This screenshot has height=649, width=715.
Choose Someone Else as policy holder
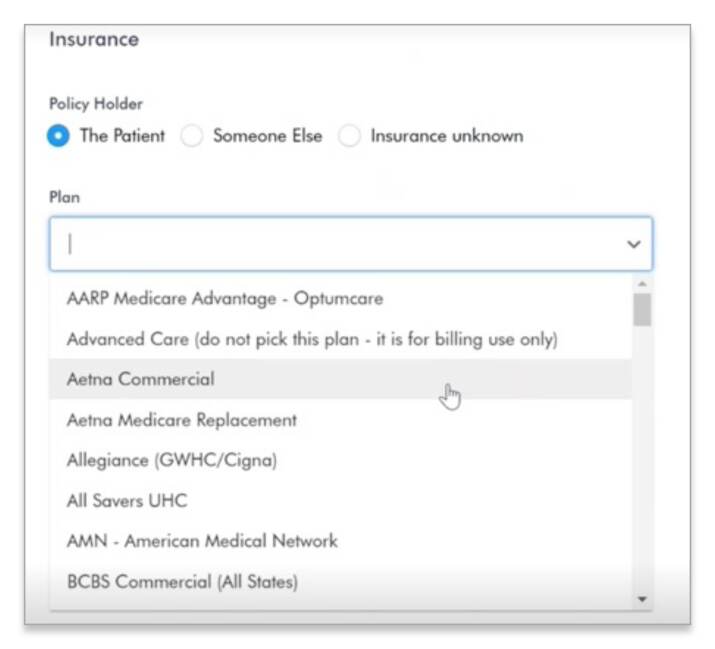click(192, 136)
